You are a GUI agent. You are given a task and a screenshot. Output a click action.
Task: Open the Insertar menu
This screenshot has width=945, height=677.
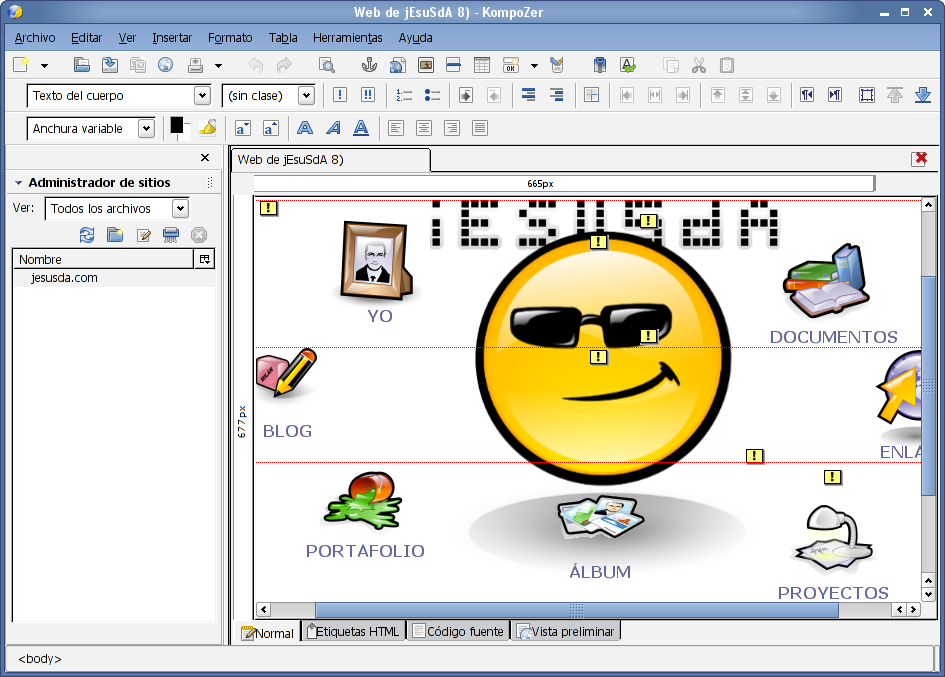coord(172,37)
